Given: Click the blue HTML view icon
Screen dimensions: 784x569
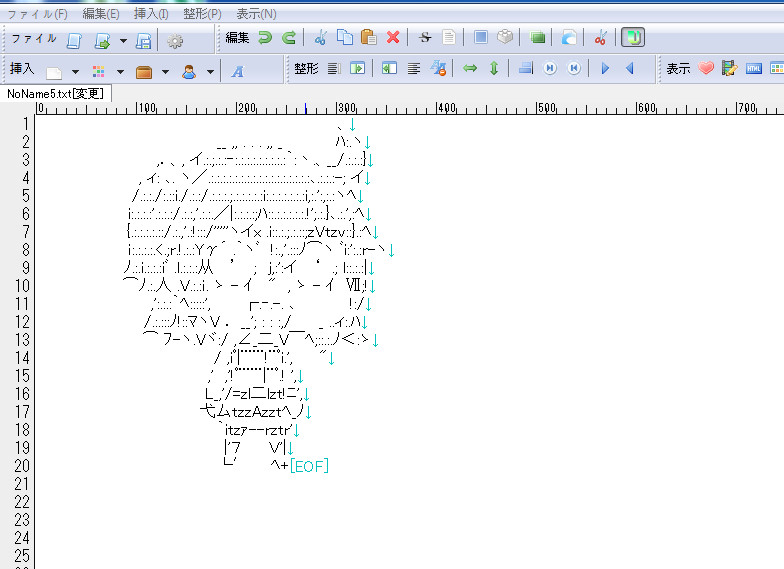Looking at the screenshot, I should click(x=753, y=69).
